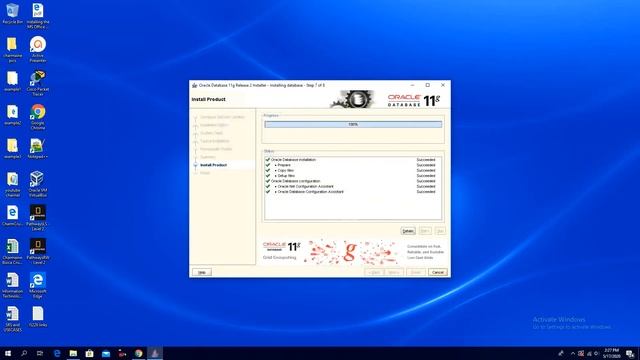Click the Details button in the installer
Image resolution: width=640 pixels, height=360 pixels.
[408, 231]
